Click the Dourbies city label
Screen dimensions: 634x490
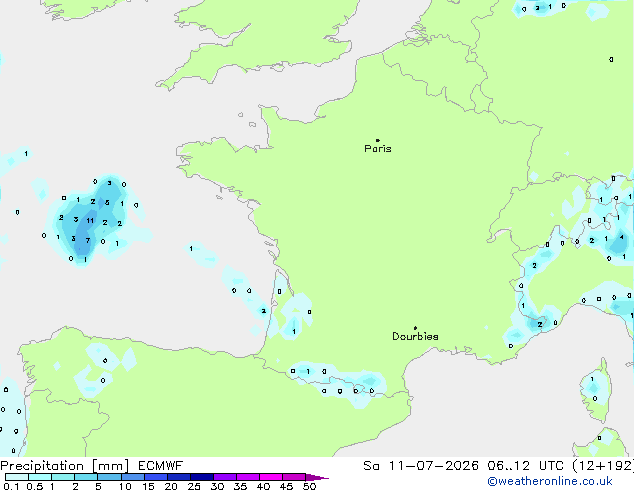[x=415, y=336]
